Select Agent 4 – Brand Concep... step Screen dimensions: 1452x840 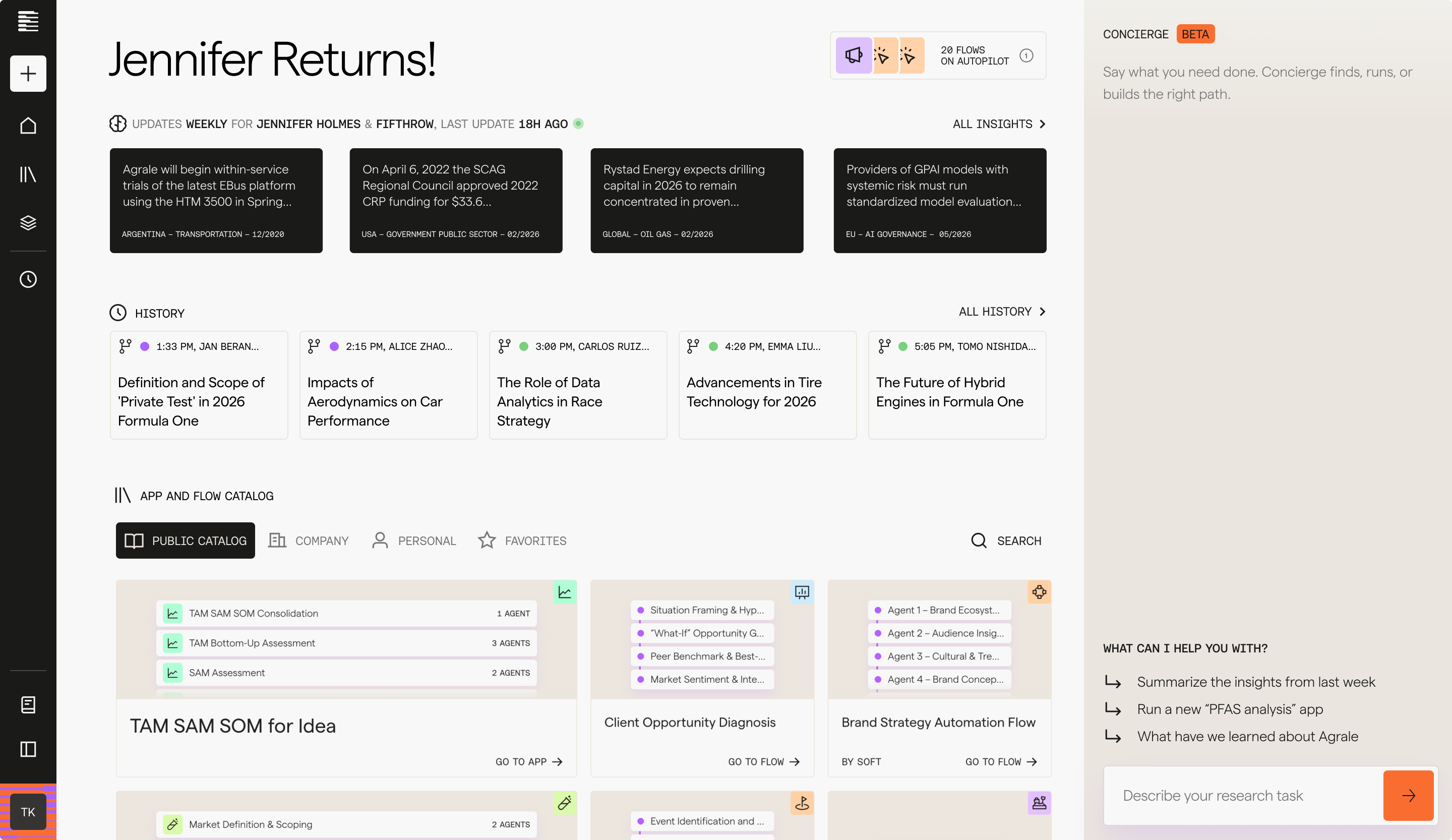[x=939, y=679]
